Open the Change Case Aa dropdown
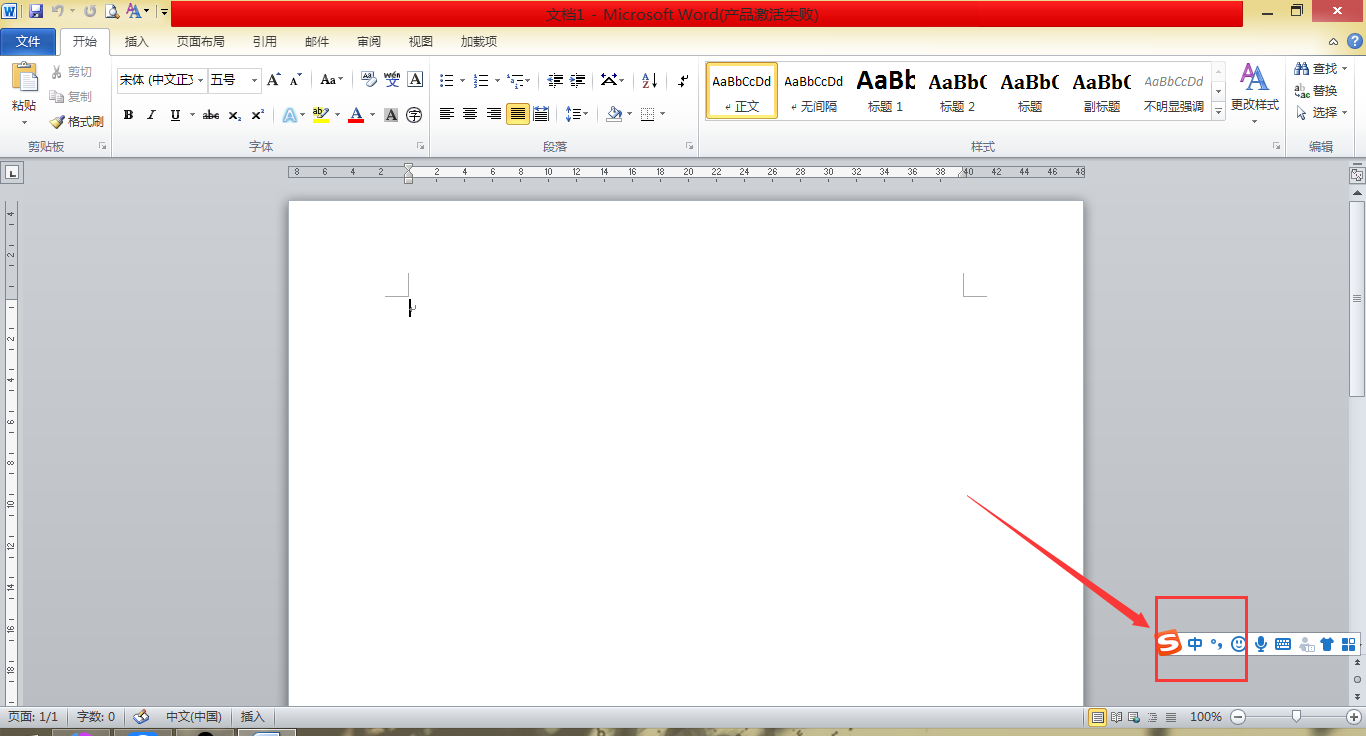Screen dimensions: 1366x736 pos(331,80)
